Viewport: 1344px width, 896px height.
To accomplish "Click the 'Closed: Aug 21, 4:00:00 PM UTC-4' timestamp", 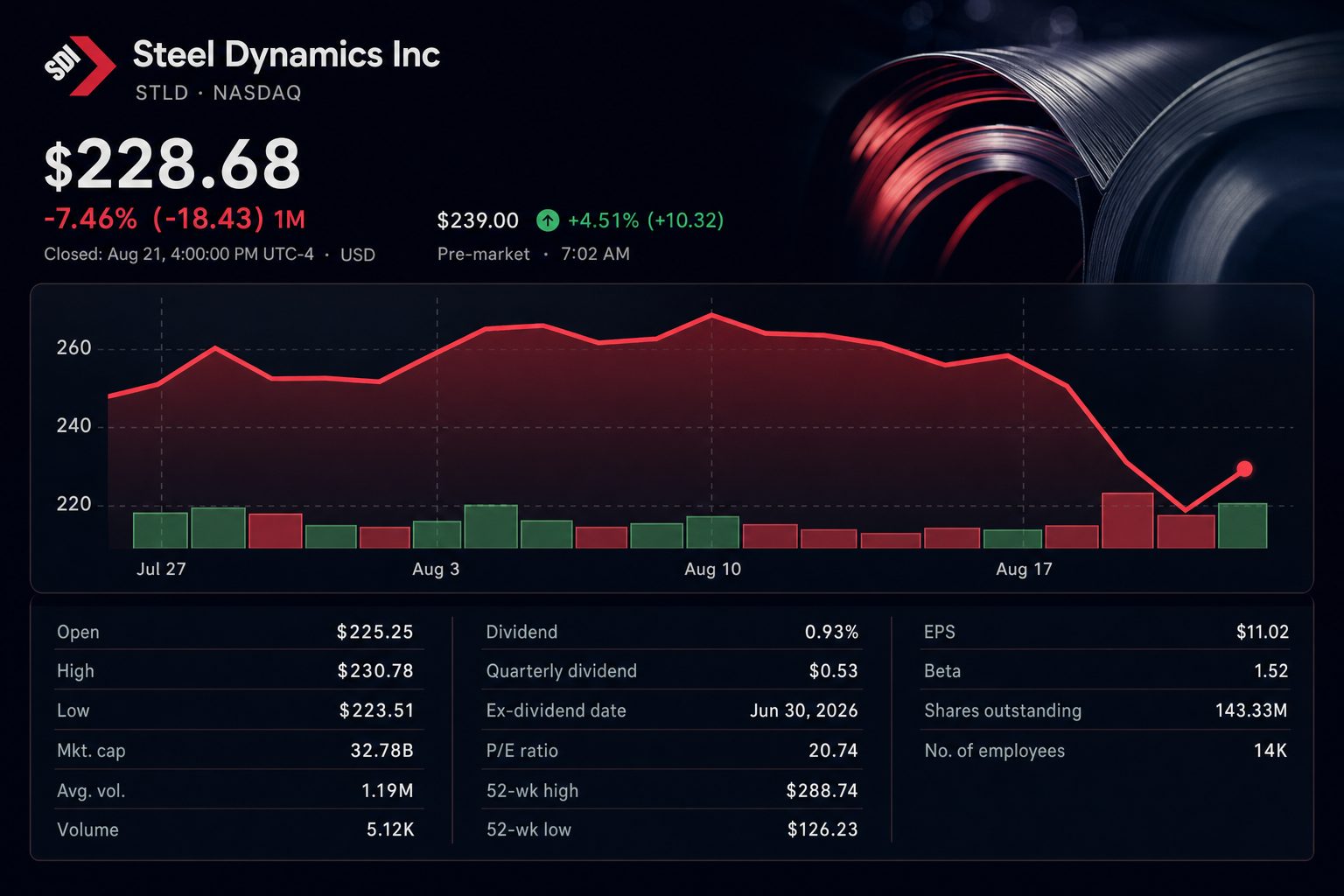I will click(178, 255).
